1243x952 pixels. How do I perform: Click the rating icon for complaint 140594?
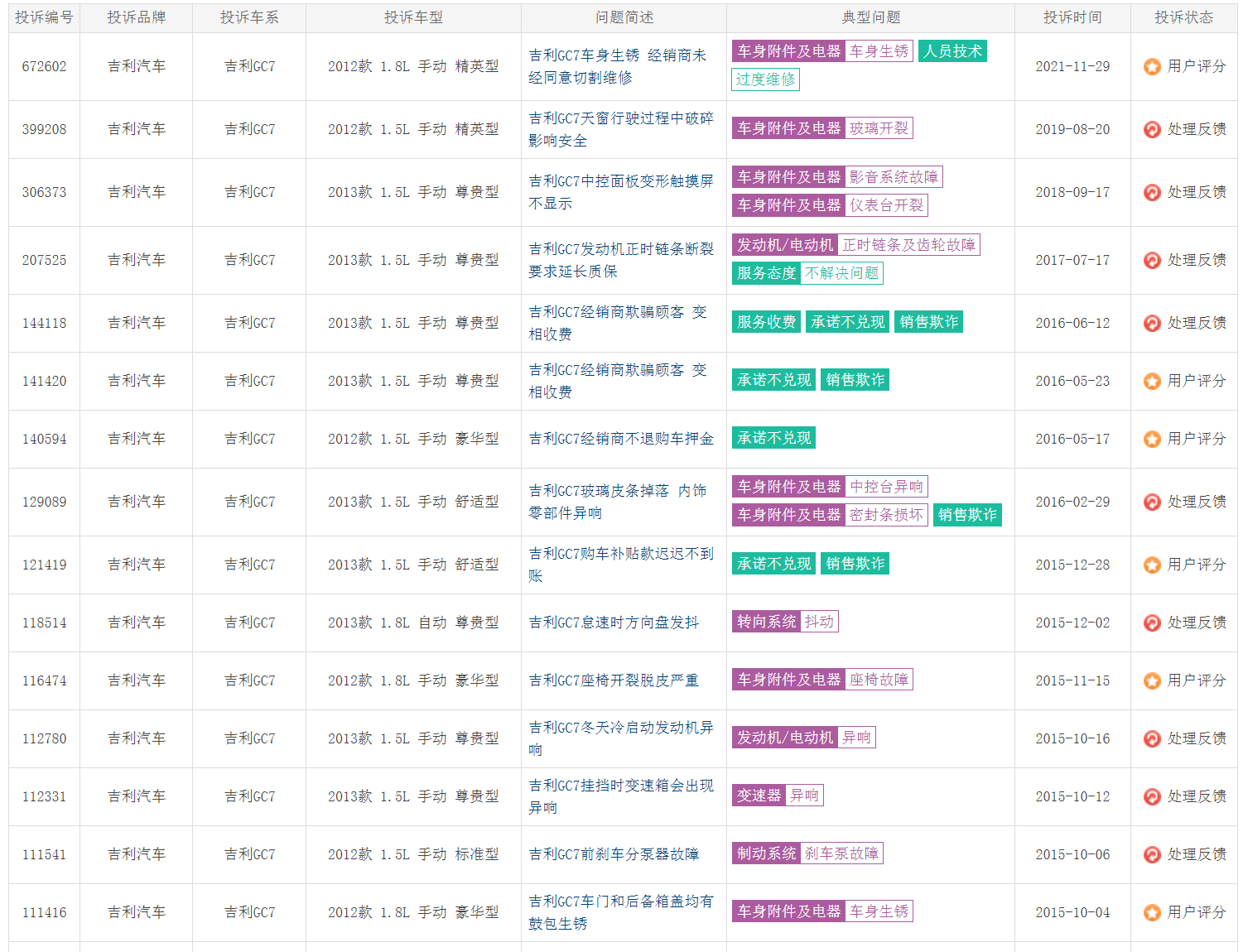coord(1152,439)
